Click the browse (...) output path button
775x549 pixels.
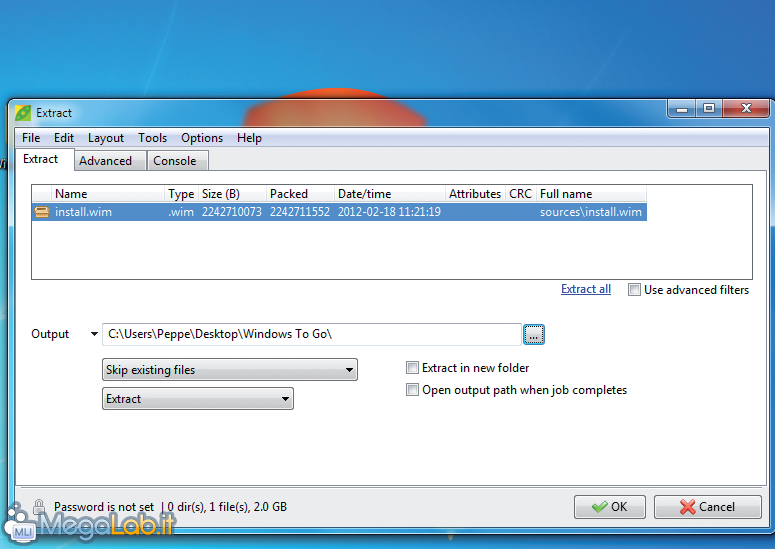pyautogui.click(x=534, y=335)
